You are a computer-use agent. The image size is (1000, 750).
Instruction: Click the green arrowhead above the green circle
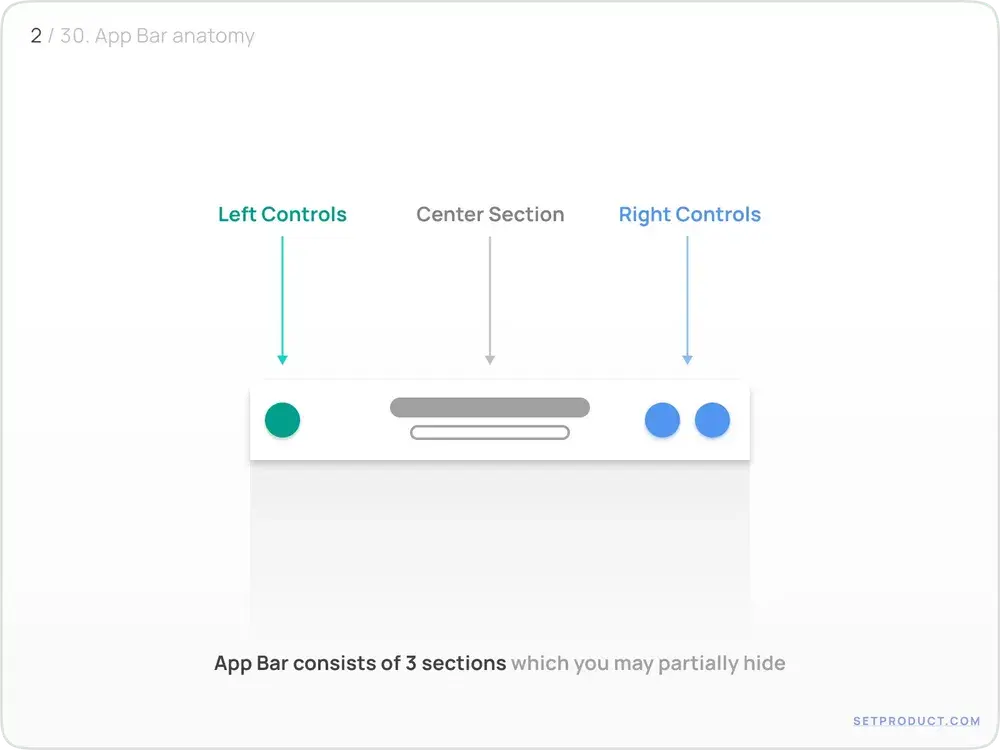pyautogui.click(x=282, y=359)
